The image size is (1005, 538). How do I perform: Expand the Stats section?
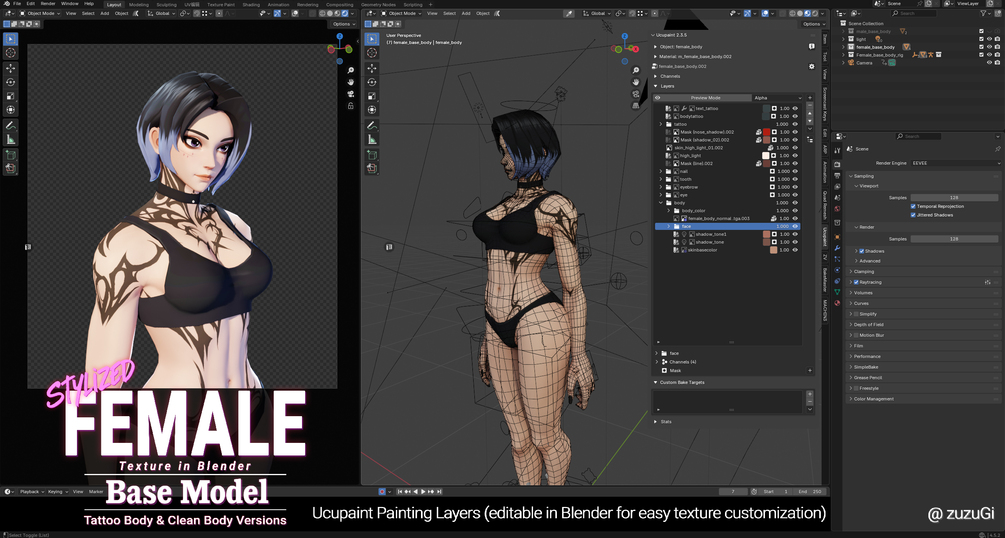click(x=656, y=421)
